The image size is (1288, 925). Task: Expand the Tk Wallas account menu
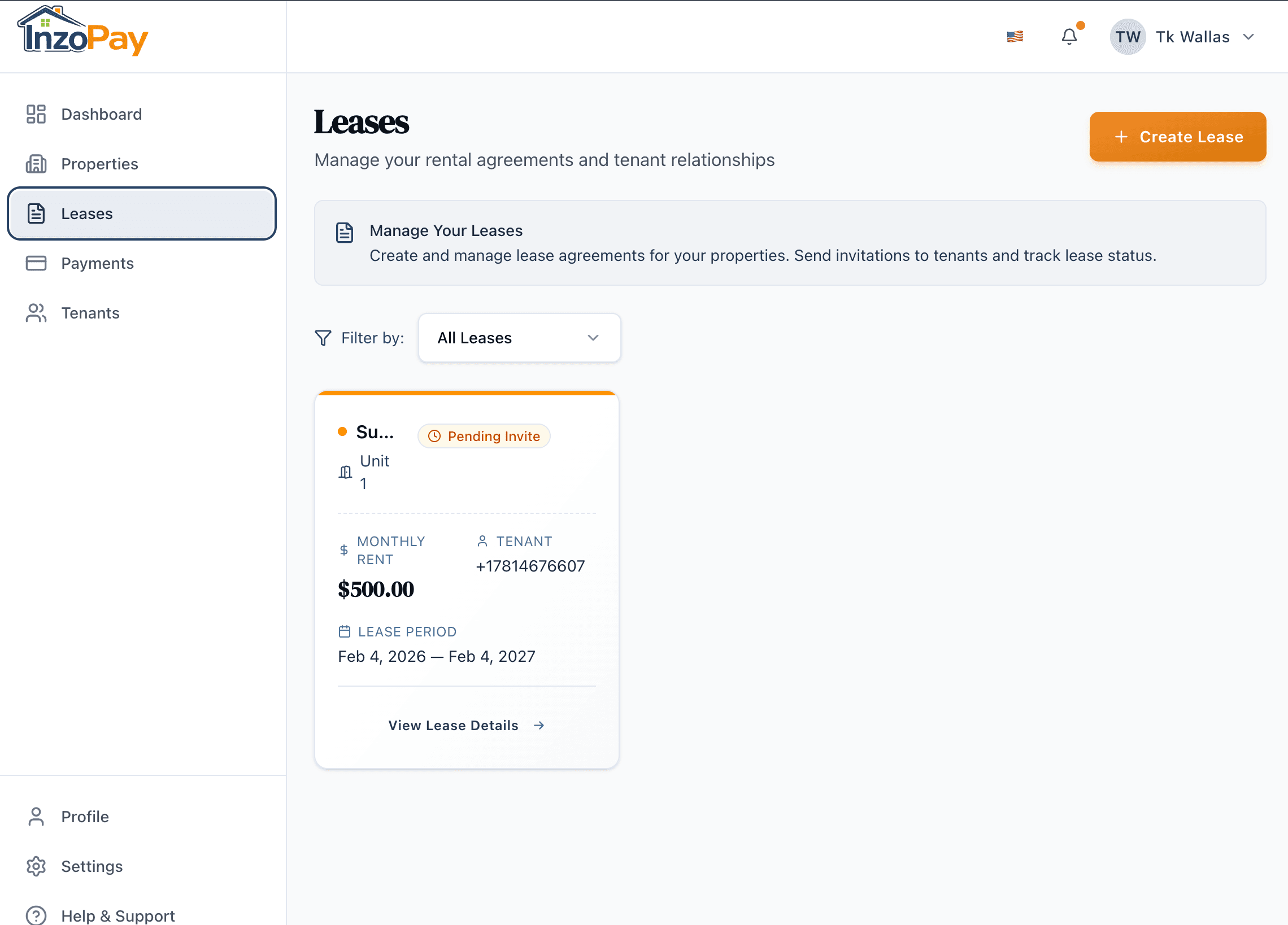1191,36
